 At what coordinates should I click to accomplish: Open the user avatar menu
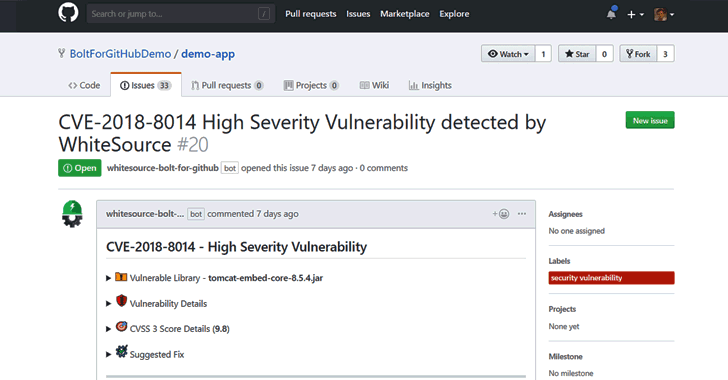(x=664, y=14)
